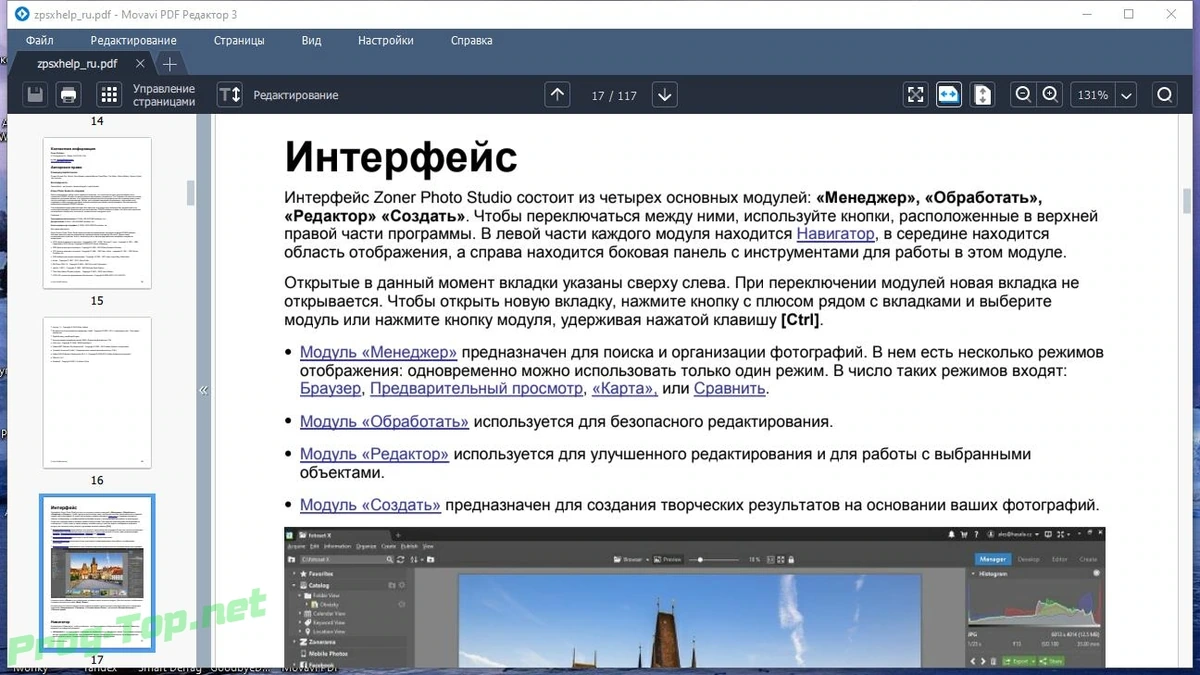This screenshot has height=675, width=1200.
Task: Zoom out with minus magnifier
Action: point(1023,95)
